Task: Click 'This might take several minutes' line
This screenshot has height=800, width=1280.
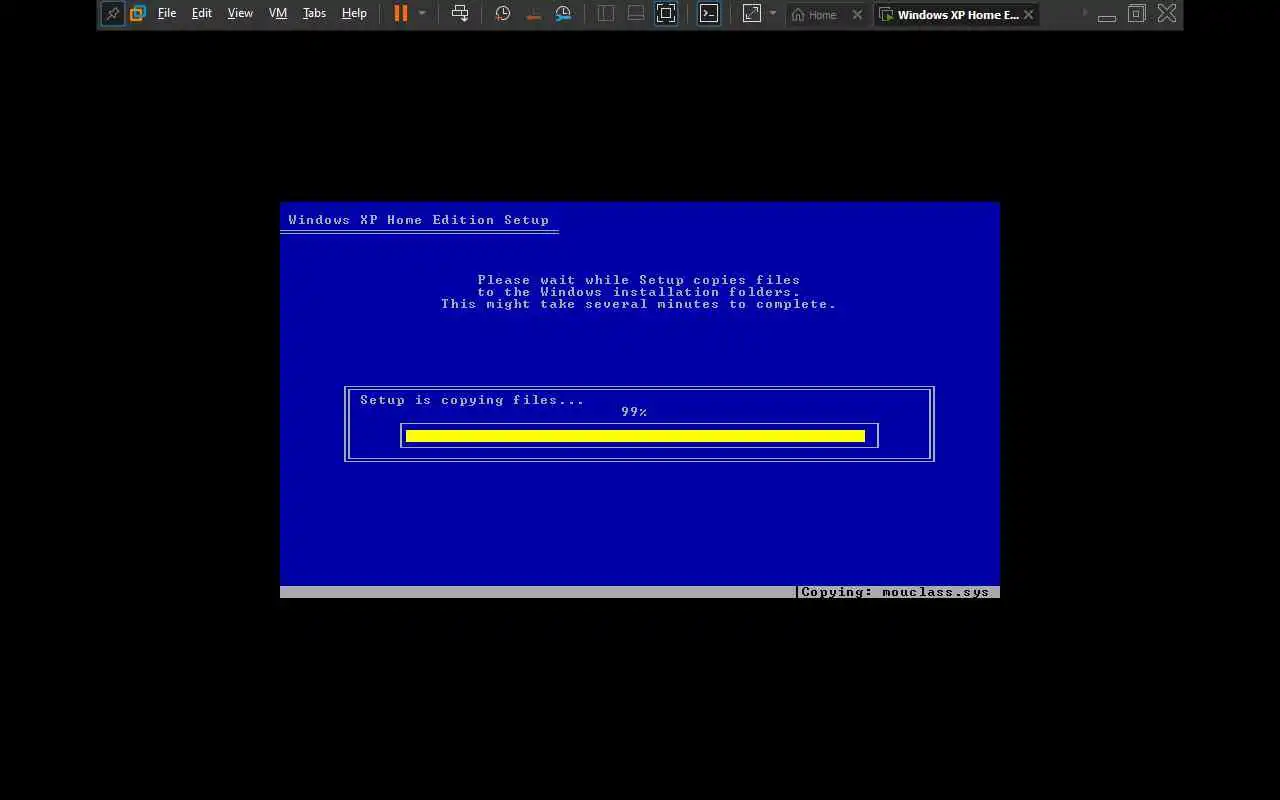Action: click(x=639, y=304)
